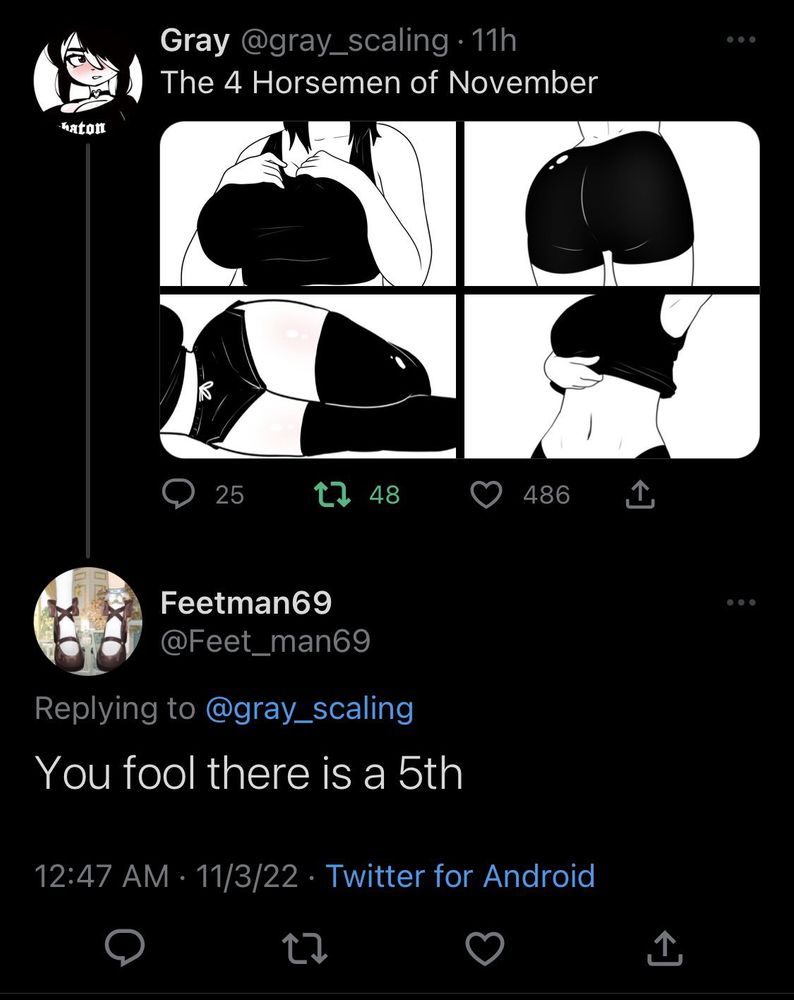Open Feetman69's profile avatar
Viewport: 794px width, 1000px height.
(x=88, y=621)
